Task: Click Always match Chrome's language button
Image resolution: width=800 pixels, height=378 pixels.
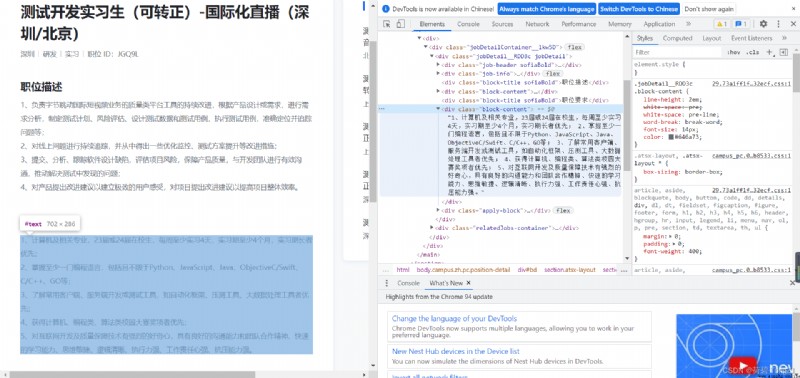Action: 546,9
